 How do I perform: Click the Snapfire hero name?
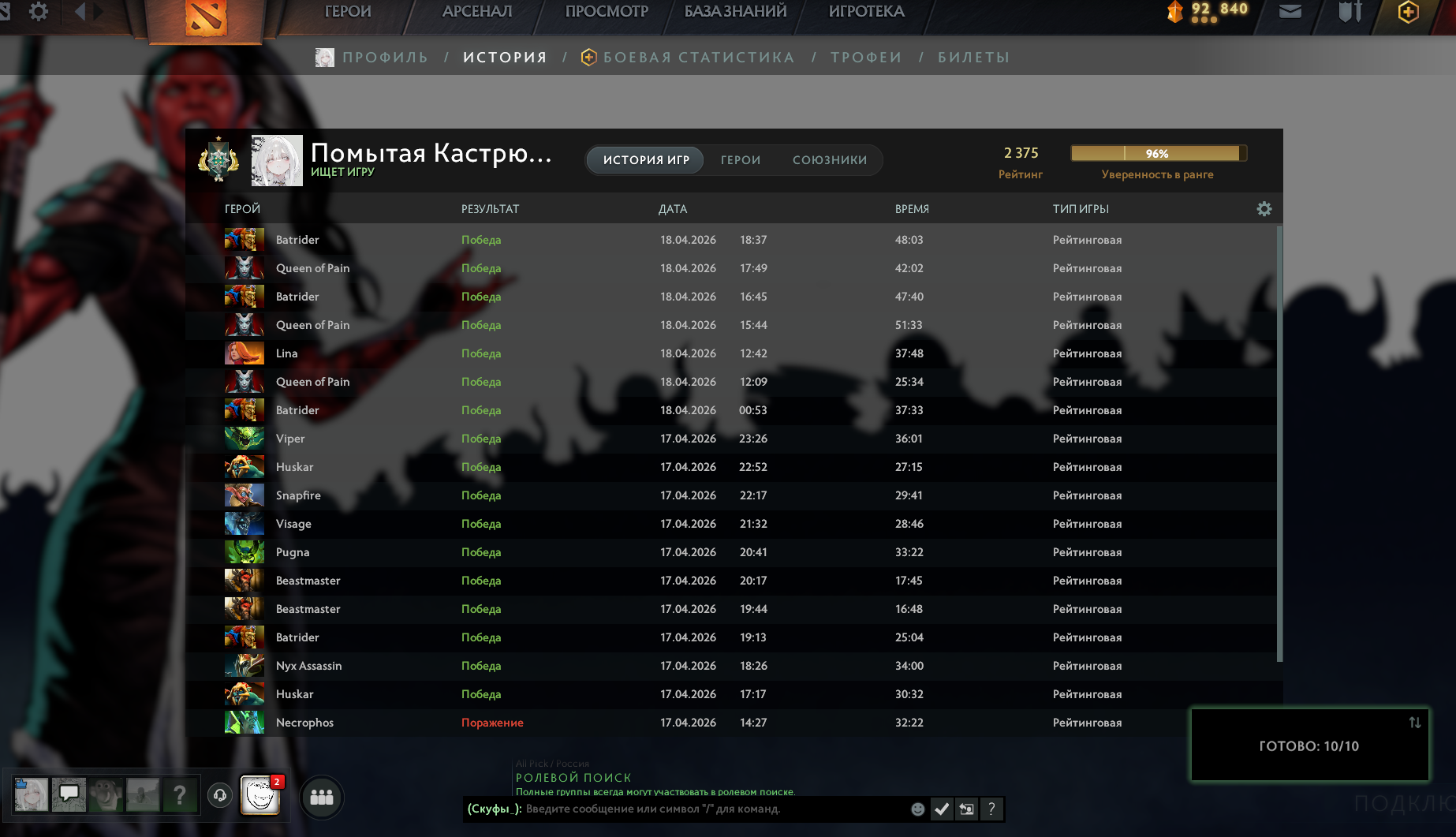298,495
